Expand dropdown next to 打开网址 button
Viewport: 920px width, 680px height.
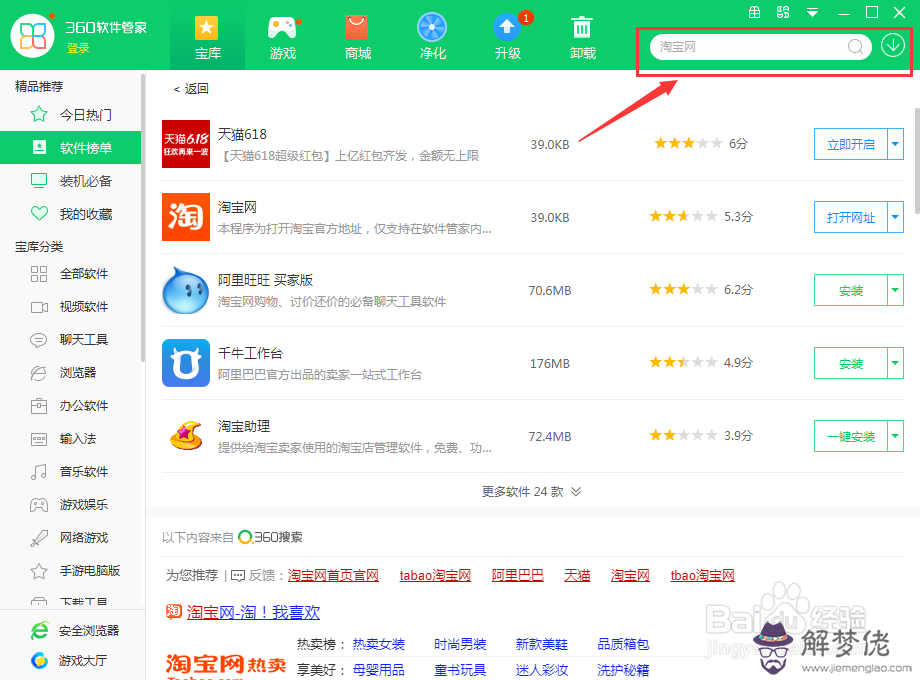tap(896, 217)
